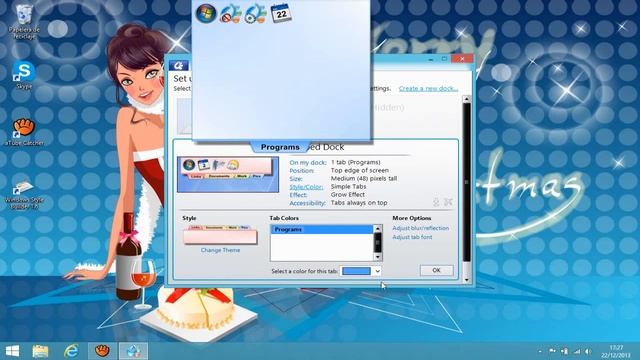Select the Programs tab of the dock
This screenshot has height=360, width=640.
tap(280, 147)
